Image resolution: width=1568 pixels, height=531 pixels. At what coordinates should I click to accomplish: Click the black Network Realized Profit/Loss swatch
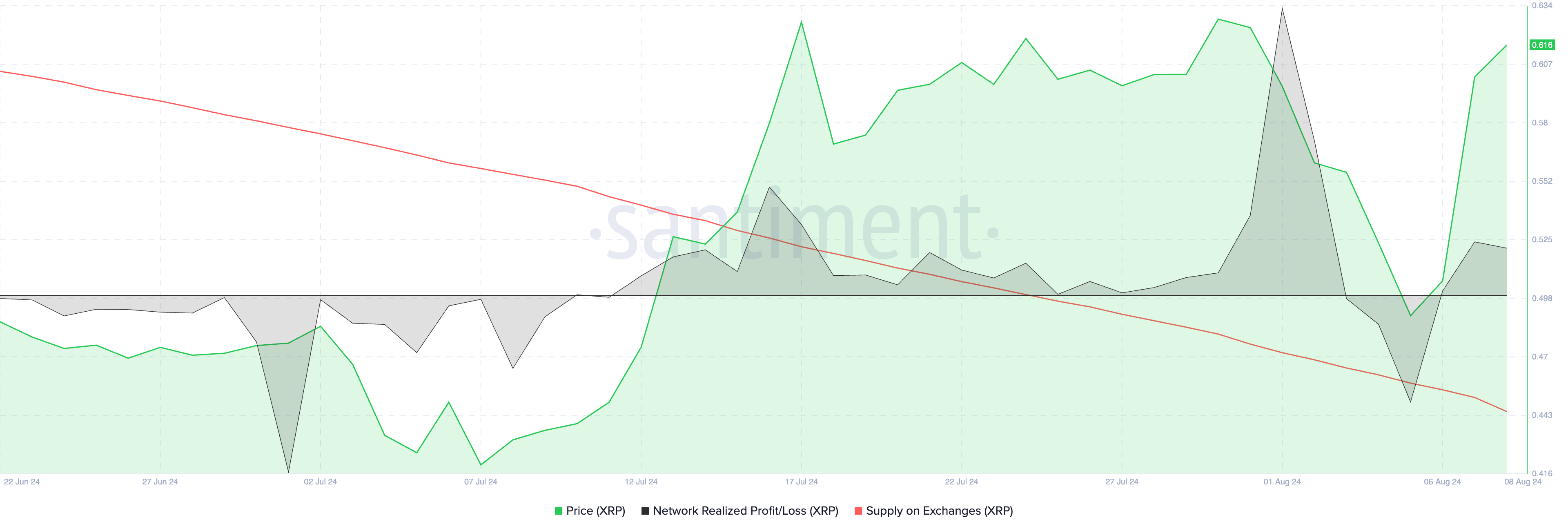pyautogui.click(x=645, y=511)
